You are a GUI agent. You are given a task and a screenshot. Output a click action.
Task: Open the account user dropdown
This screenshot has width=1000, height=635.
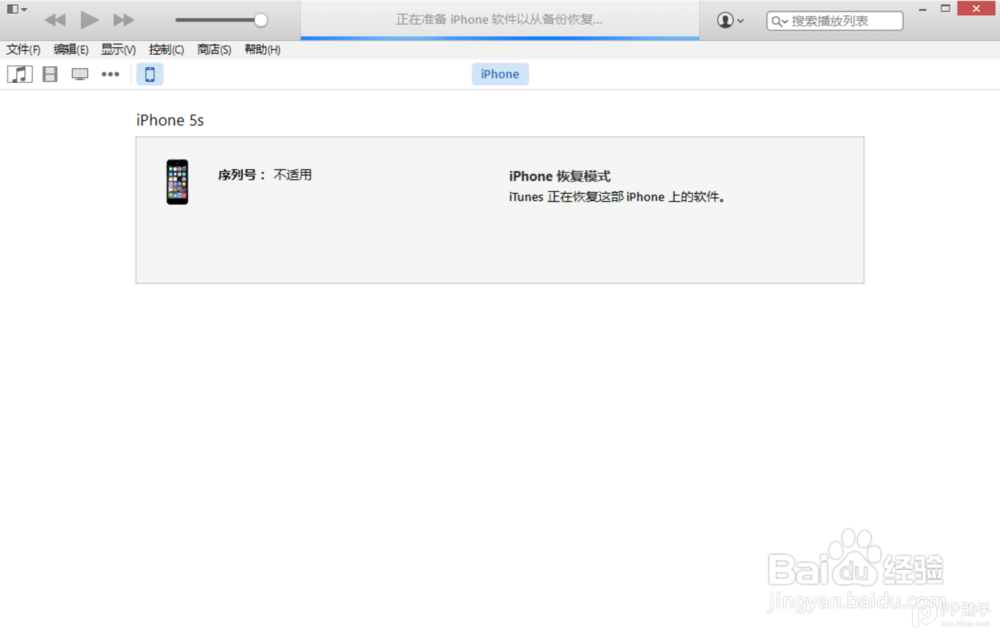tap(730, 20)
